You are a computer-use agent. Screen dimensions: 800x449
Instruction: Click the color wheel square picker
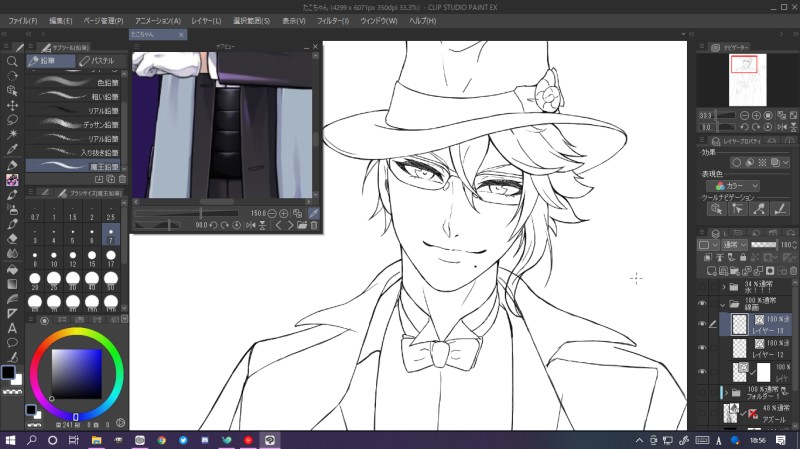click(77, 374)
